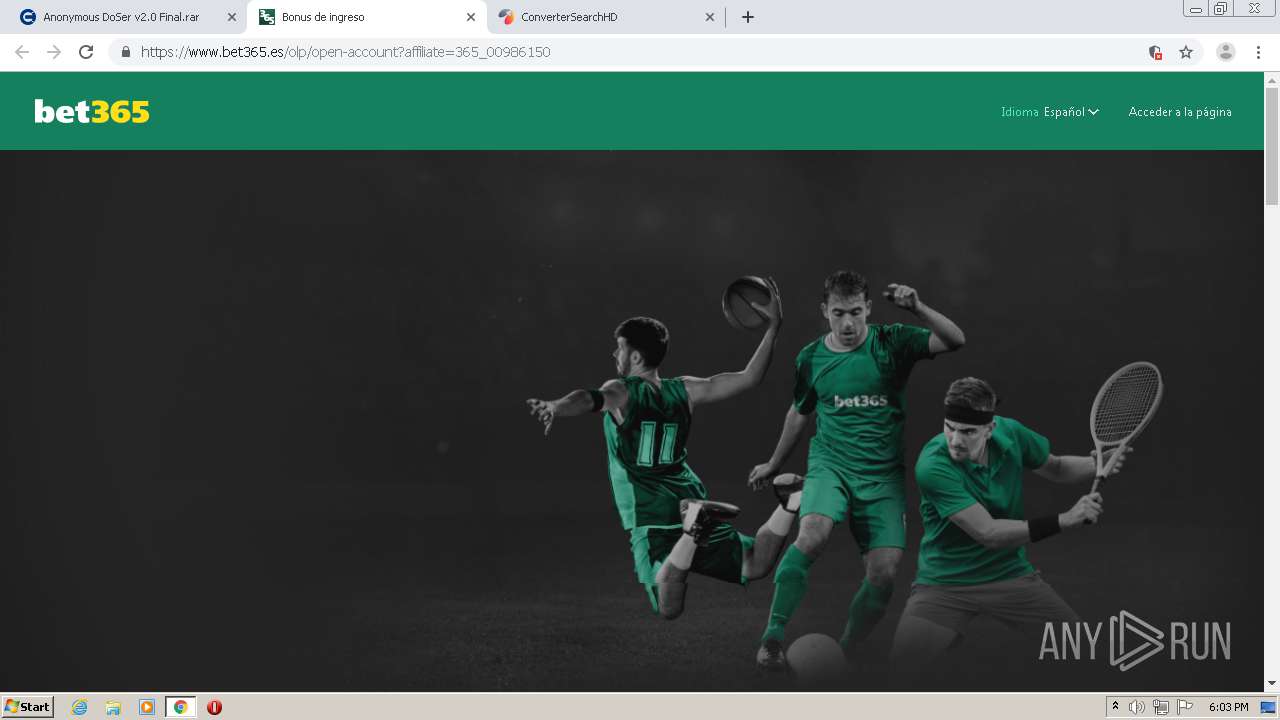Minimize the Chrome window
Image resolution: width=1280 pixels, height=720 pixels.
coord(1196,9)
